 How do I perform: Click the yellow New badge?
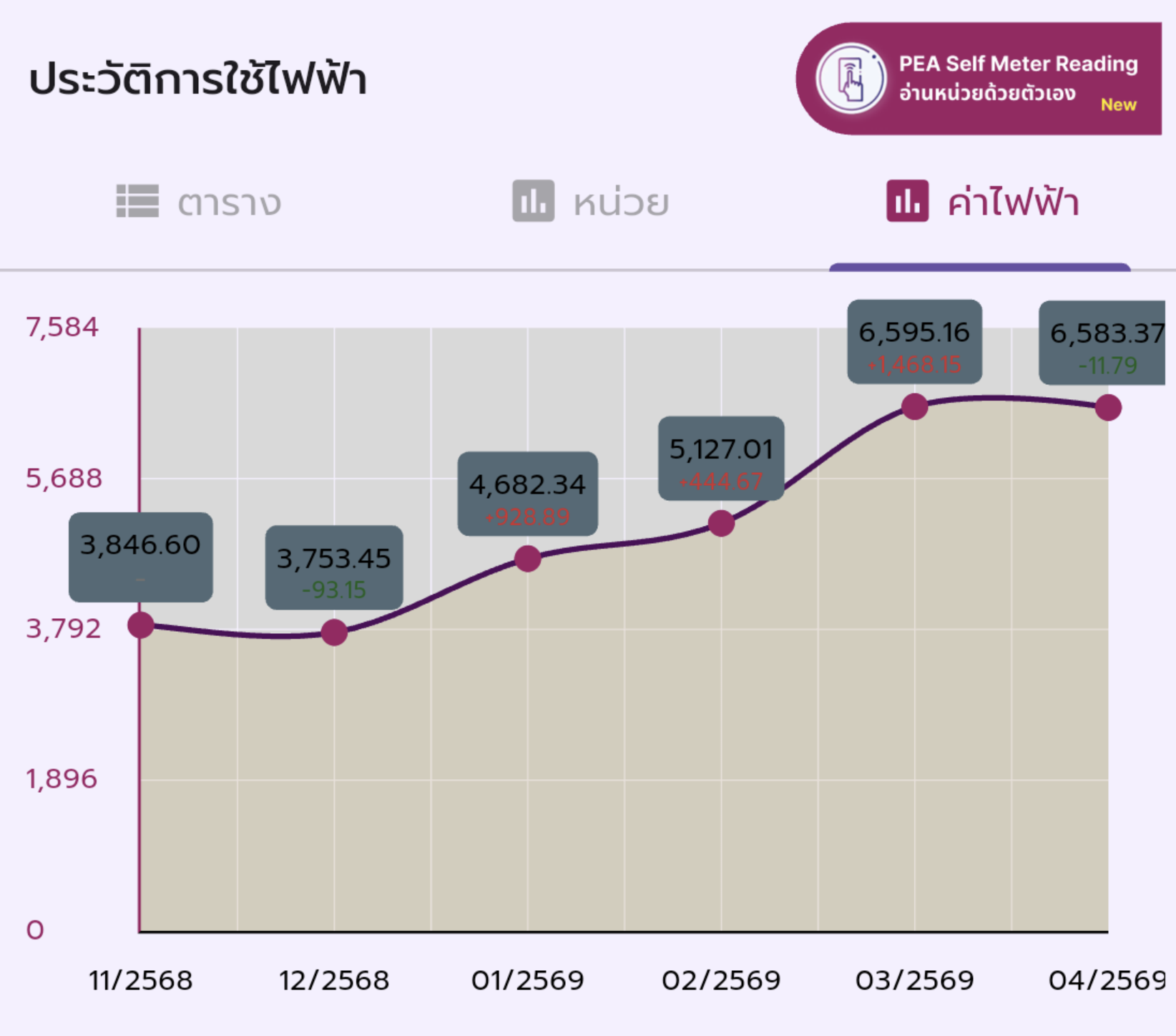pyautogui.click(x=1118, y=105)
